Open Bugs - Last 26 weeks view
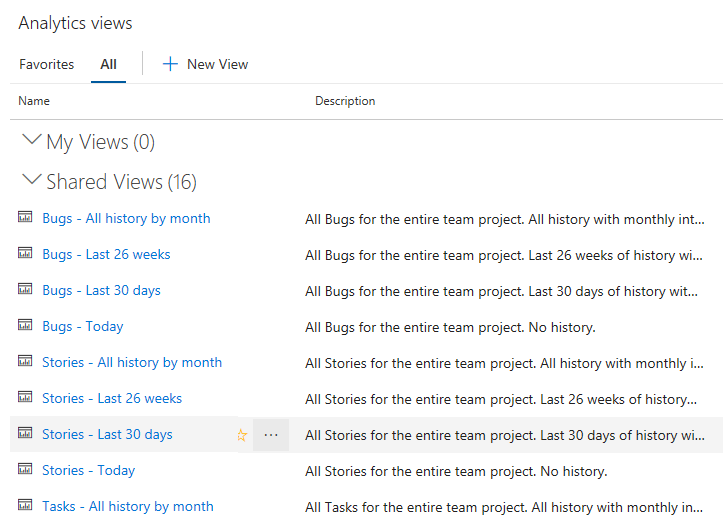The image size is (723, 527). (107, 254)
